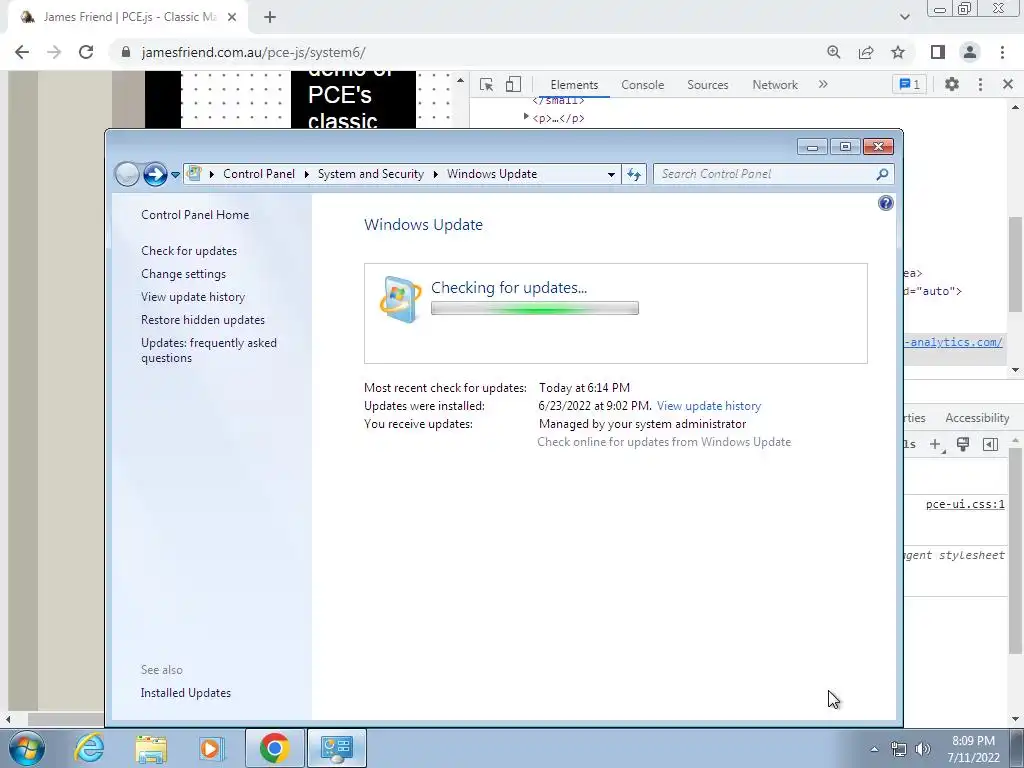
Task: Show hidden tray icons arrow
Action: 874,749
